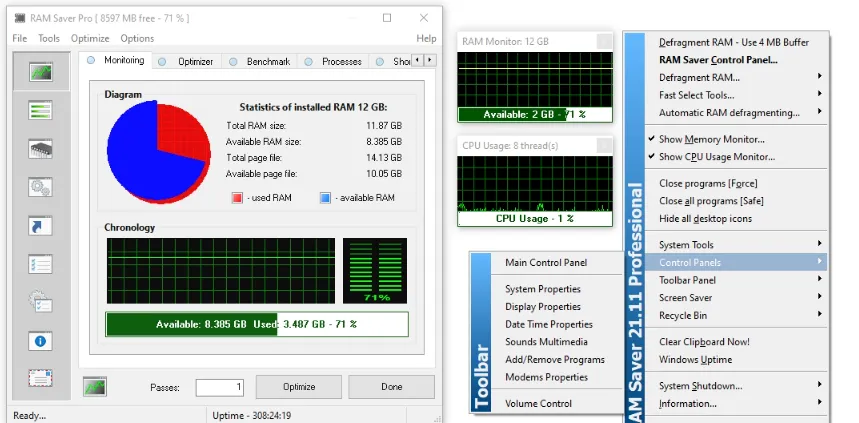The height and width of the screenshot is (423, 859).
Task: Click the sidebar gear with checklist icon
Action: click(41, 302)
